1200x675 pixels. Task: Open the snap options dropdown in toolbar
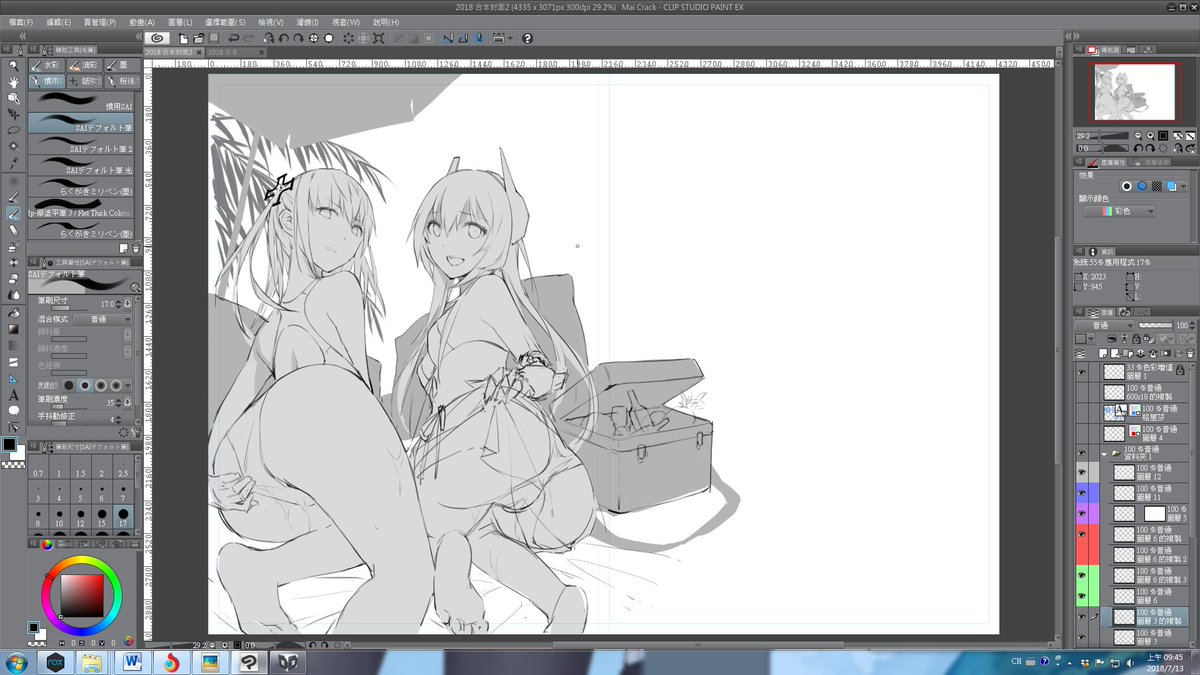511,38
